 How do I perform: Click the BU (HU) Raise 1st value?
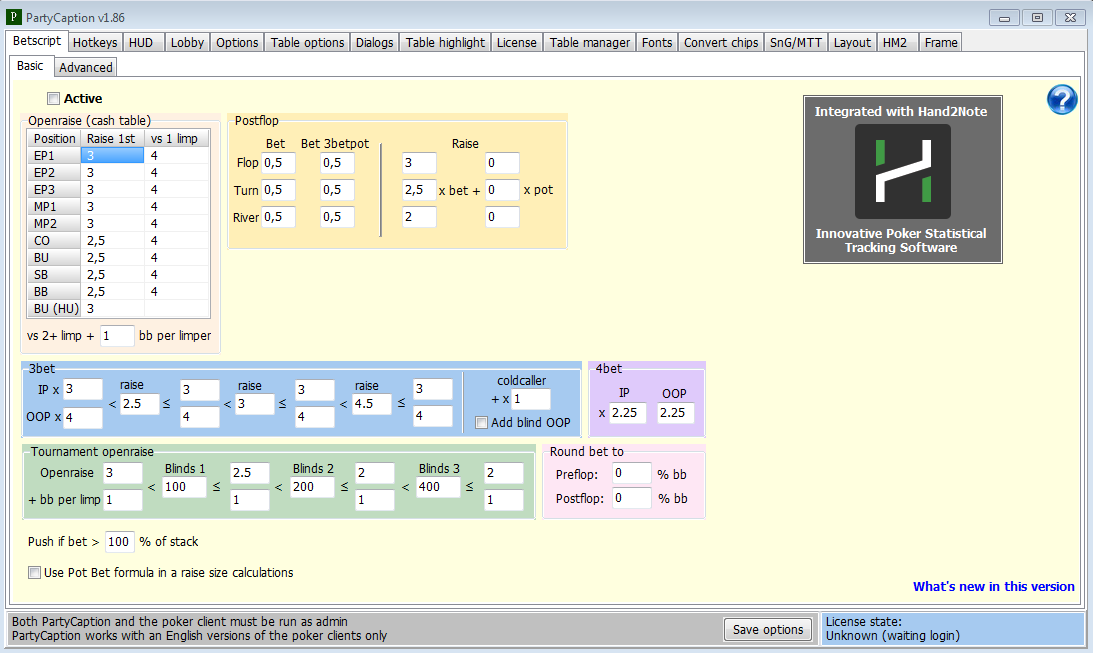[112, 308]
